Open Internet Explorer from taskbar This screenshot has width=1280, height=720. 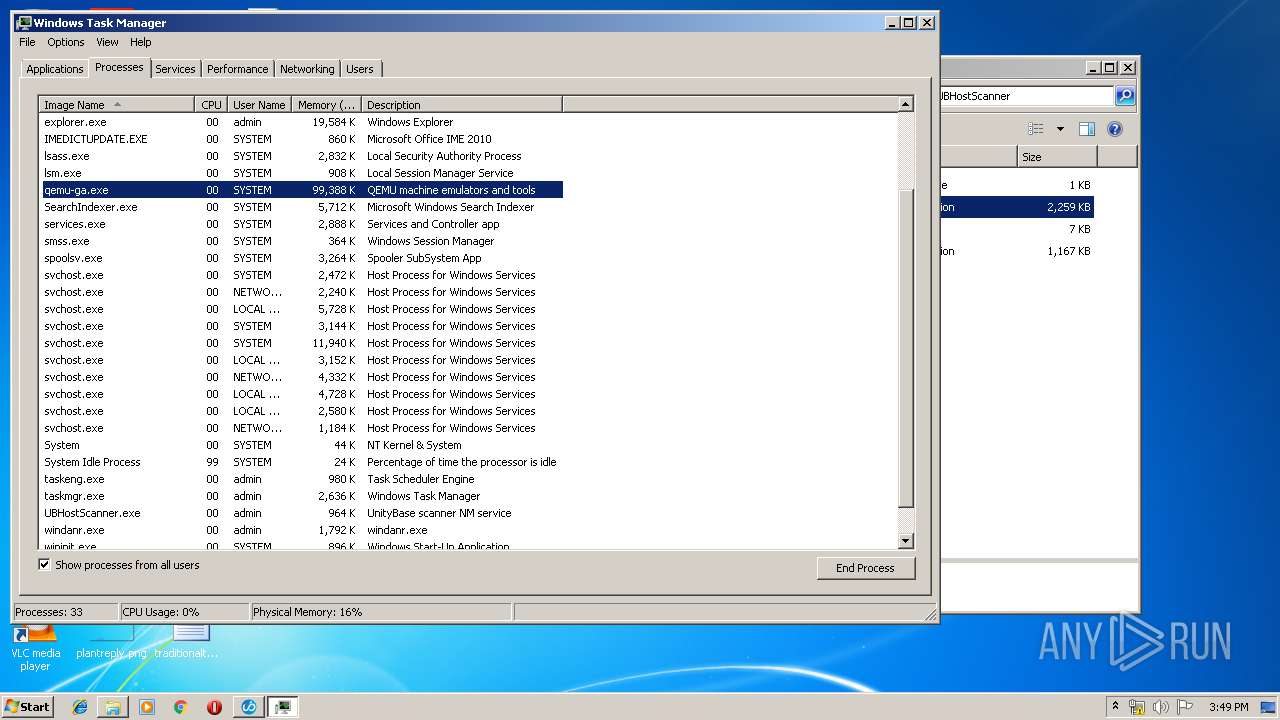(80, 707)
